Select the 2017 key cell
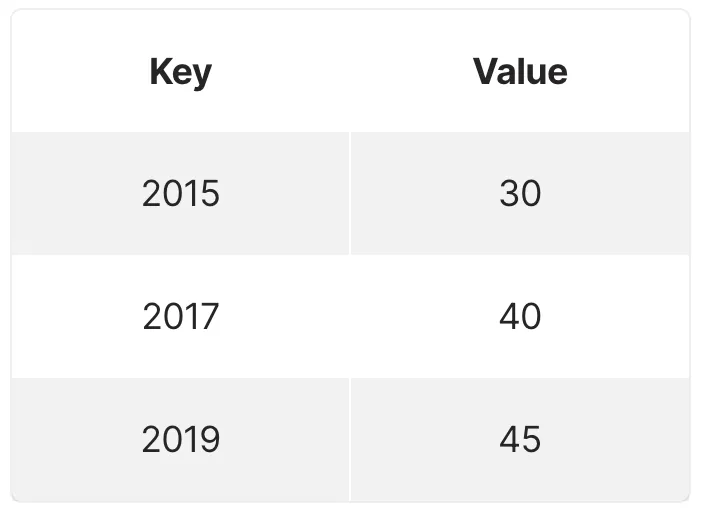This screenshot has width=702, height=514. tap(180, 317)
